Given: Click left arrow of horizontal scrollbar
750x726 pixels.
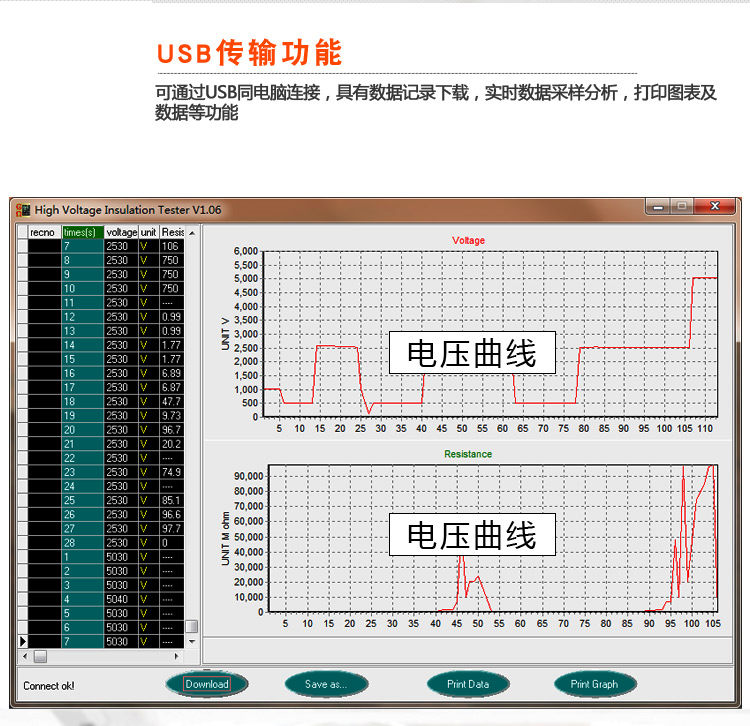Looking at the screenshot, I should tap(25, 656).
